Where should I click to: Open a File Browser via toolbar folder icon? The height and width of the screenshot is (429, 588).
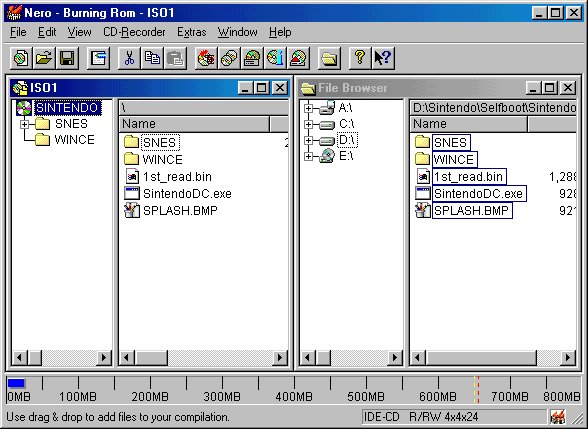[329, 58]
